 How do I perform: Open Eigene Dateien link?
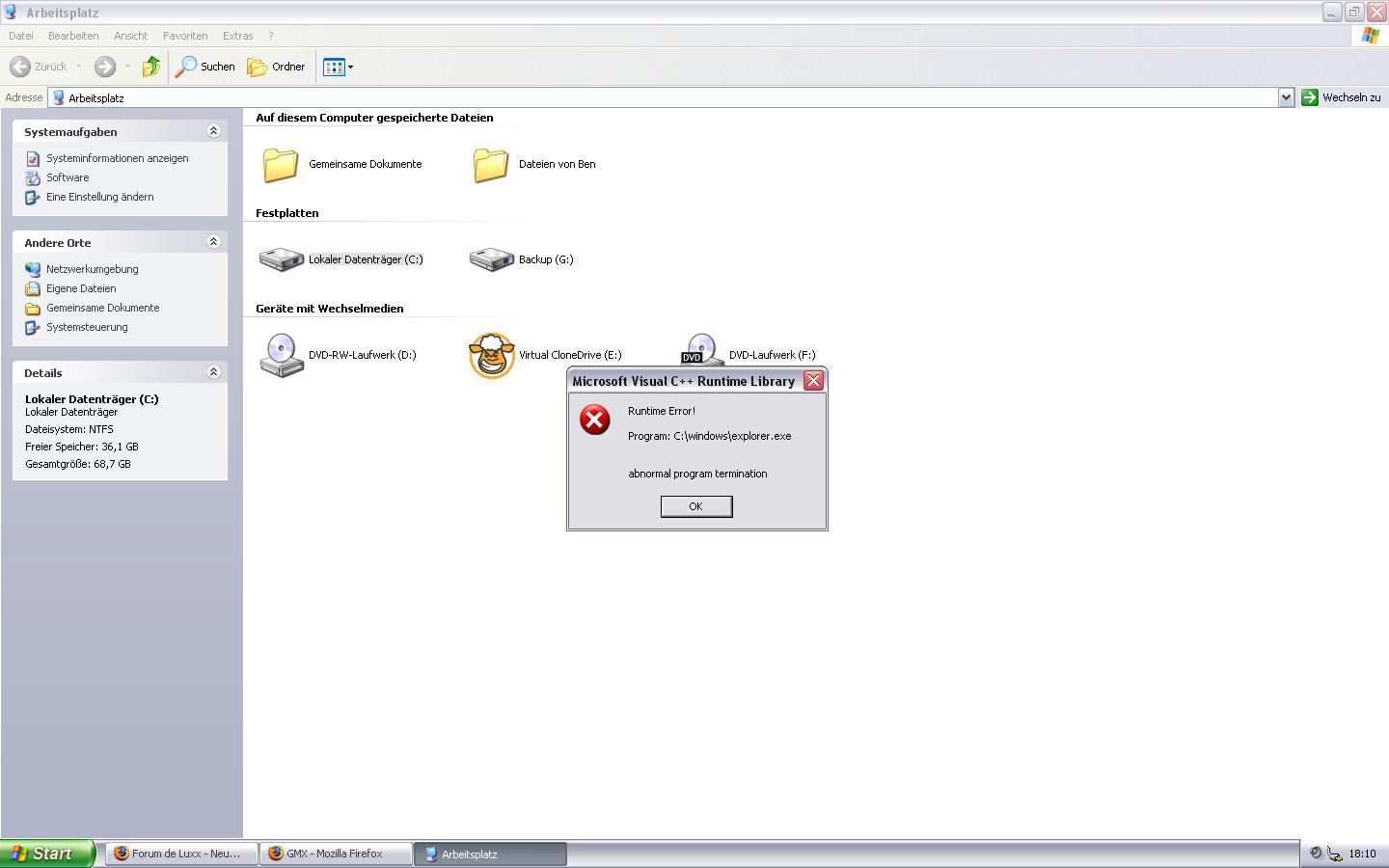[x=81, y=288]
